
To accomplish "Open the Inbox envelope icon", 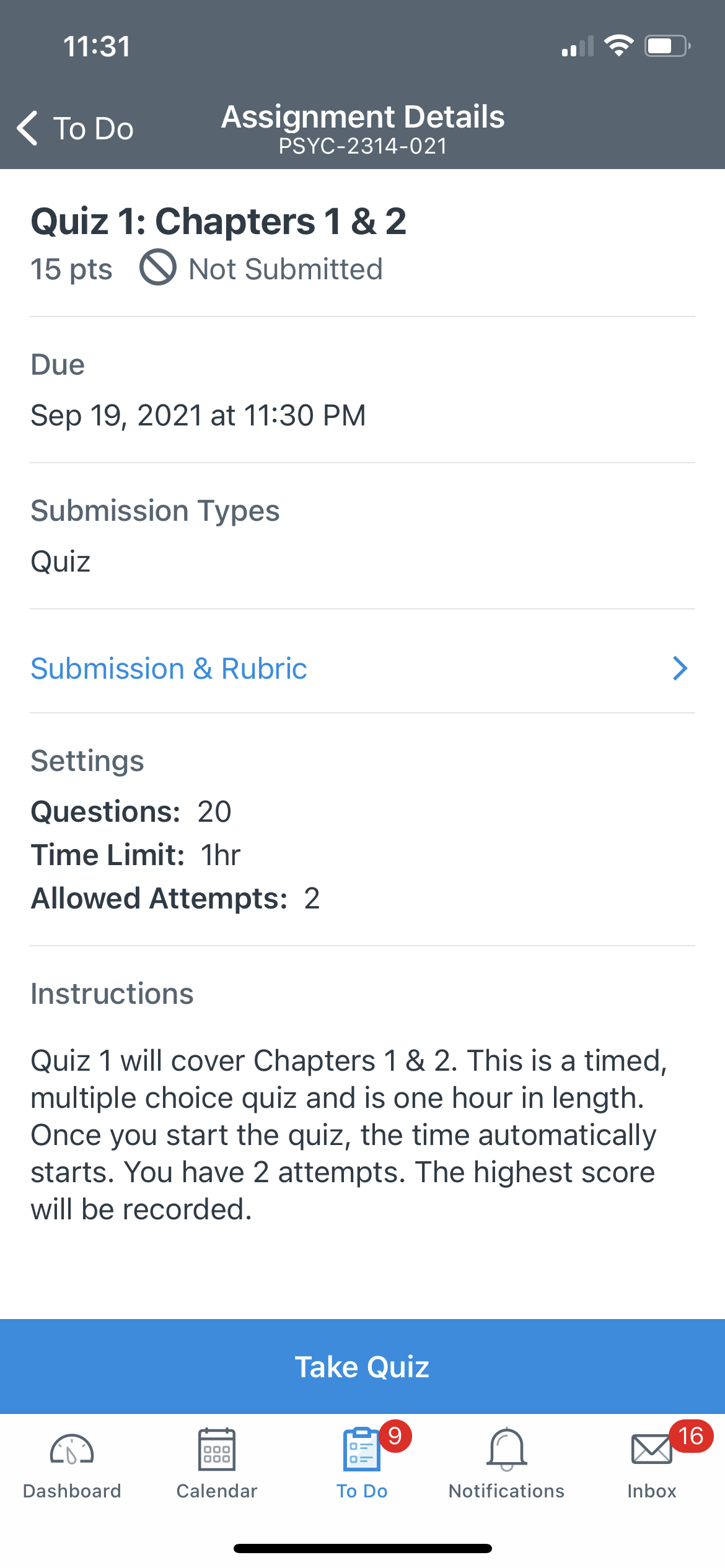I will click(x=651, y=1450).
